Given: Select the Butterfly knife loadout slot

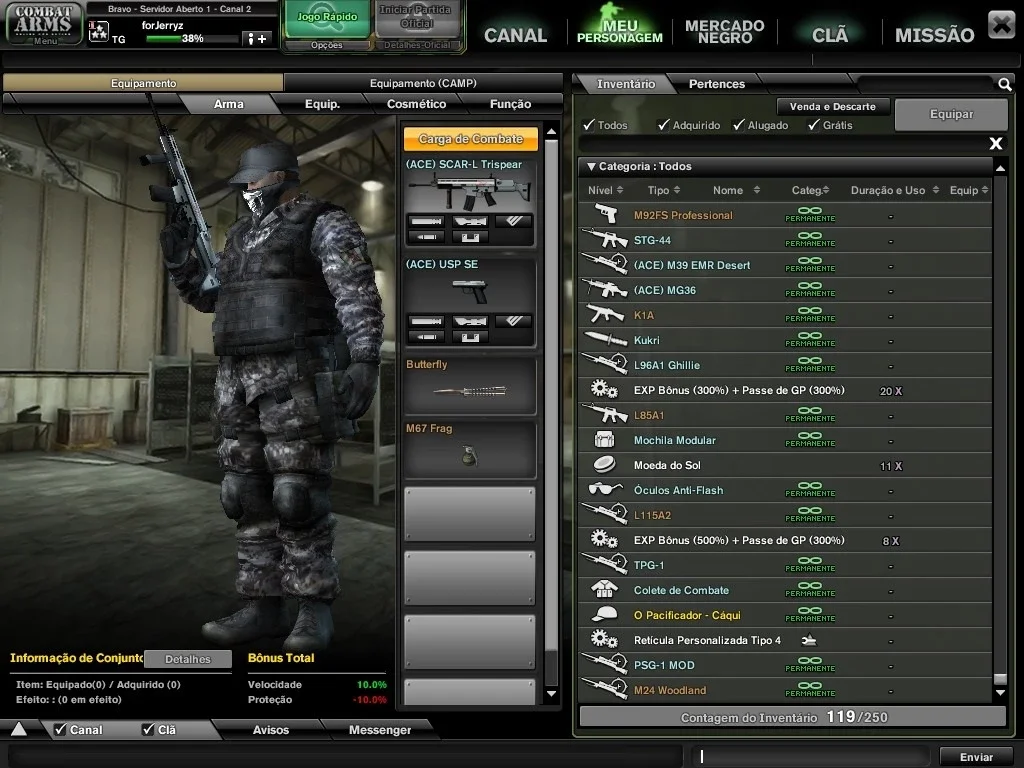Looking at the screenshot, I should (x=470, y=385).
